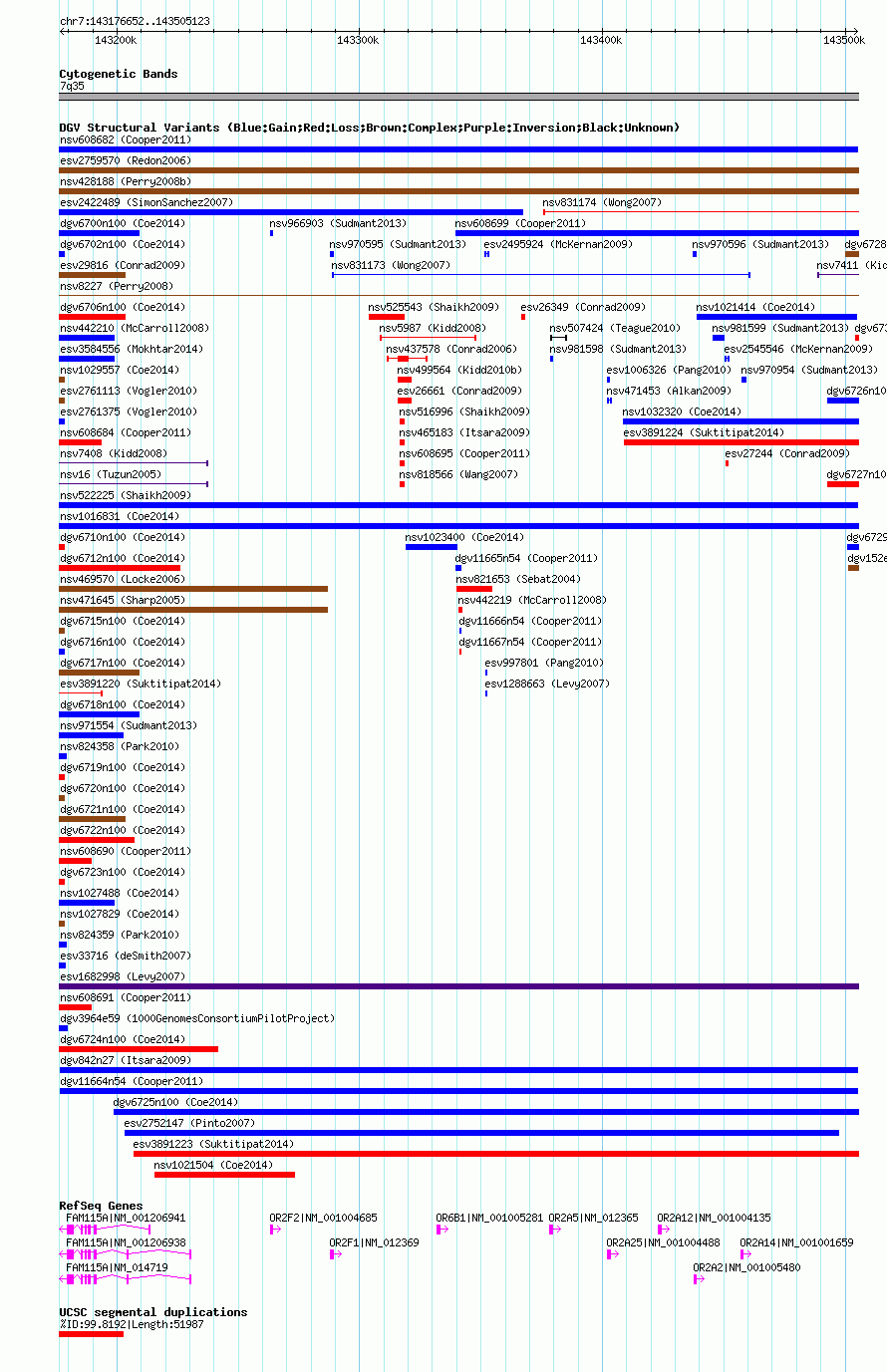The height and width of the screenshot is (1372, 887).
Task: Click segmental duplication %ID:99.8192 label
Action: pyautogui.click(x=131, y=1323)
